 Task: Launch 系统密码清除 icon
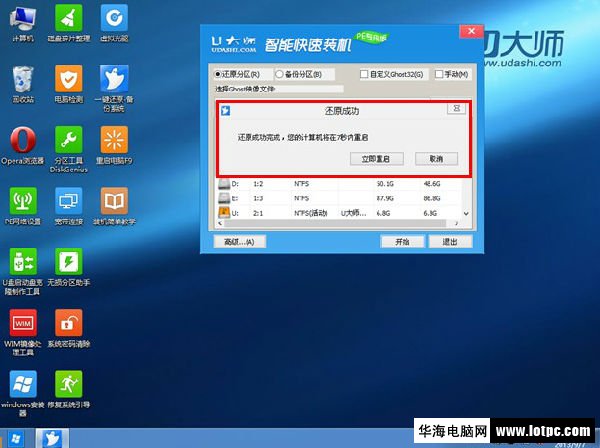pyautogui.click(x=68, y=329)
